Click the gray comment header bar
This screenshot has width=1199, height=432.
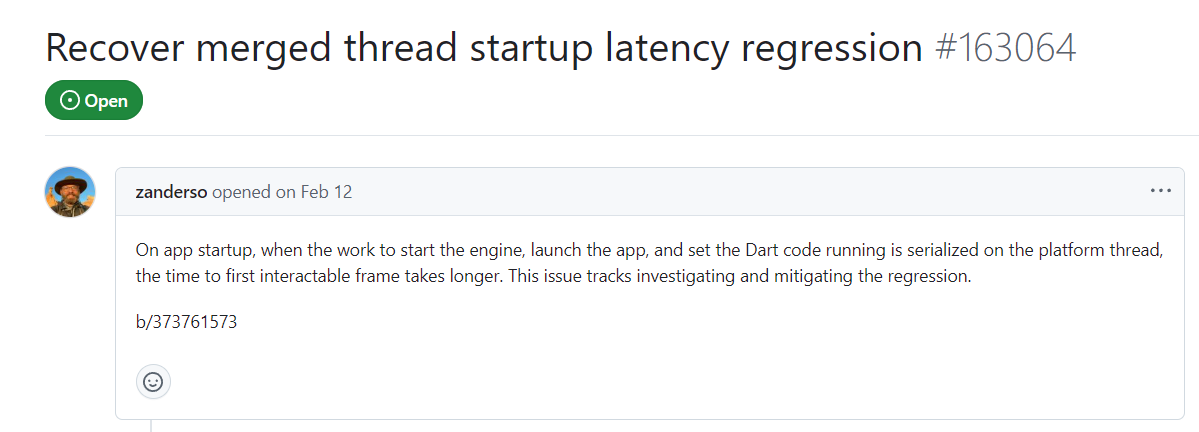[649, 192]
